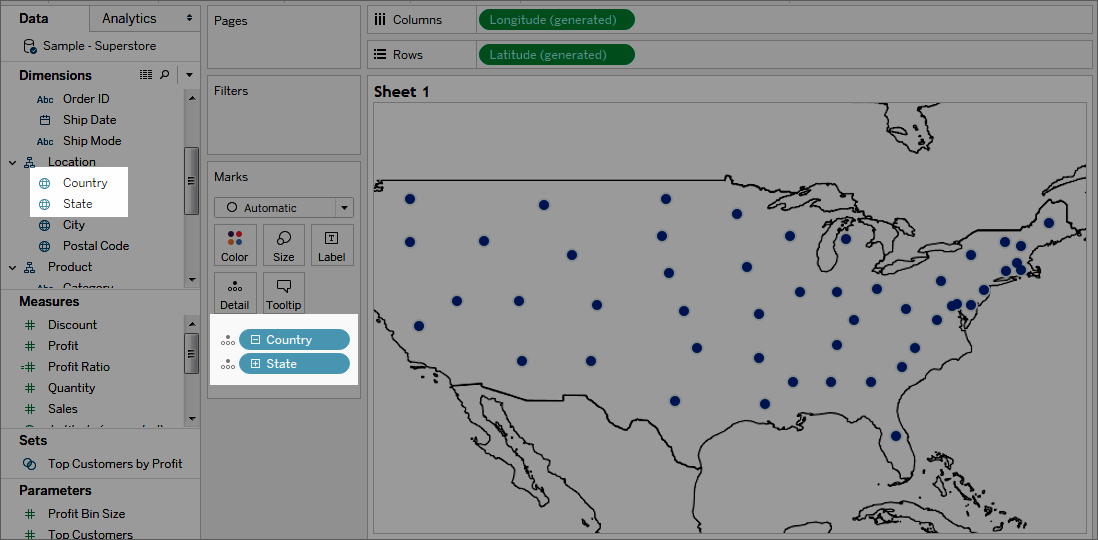The image size is (1098, 540).
Task: Click the Florida data point on map
Action: 896,436
